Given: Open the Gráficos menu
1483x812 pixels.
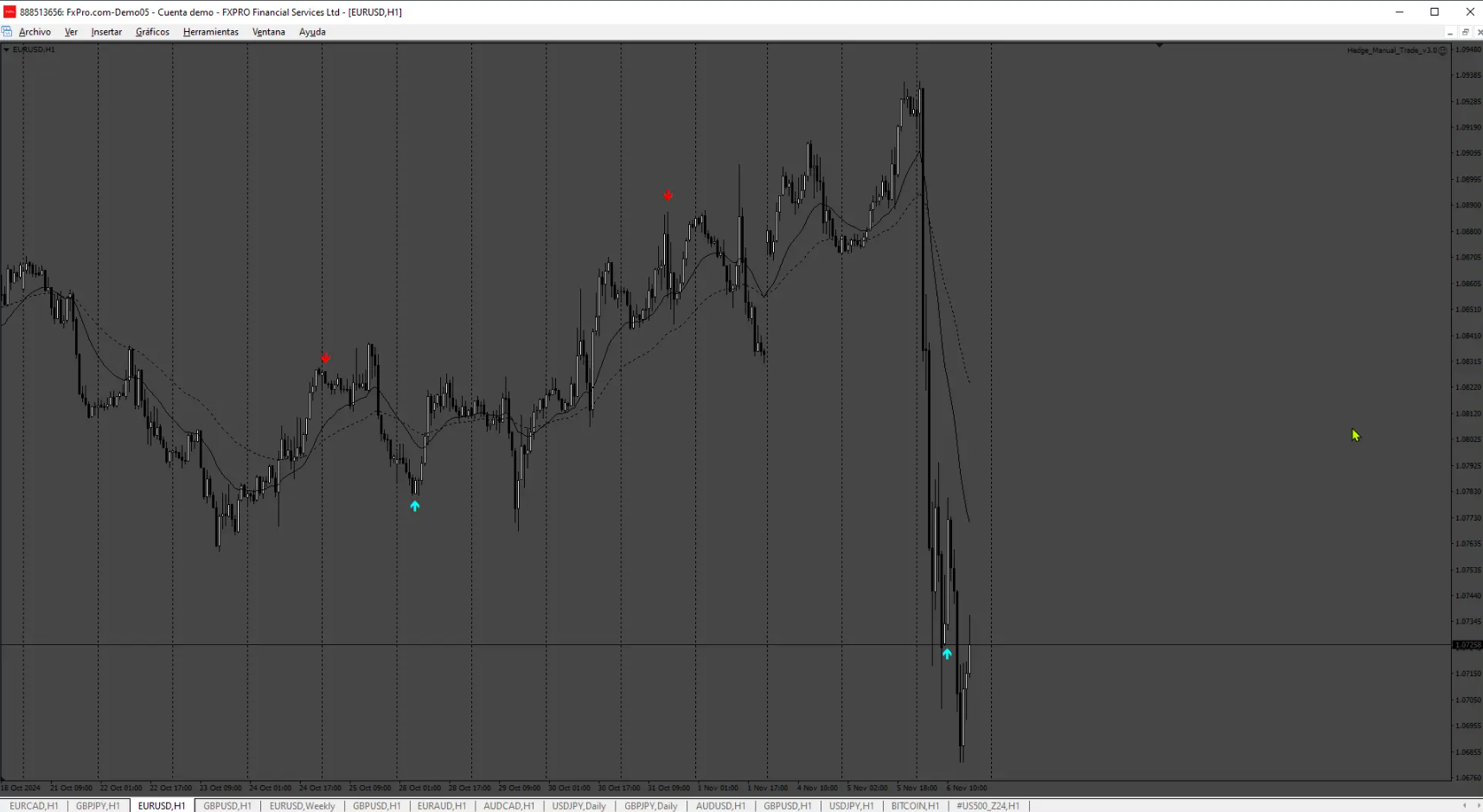Looking at the screenshot, I should point(152,32).
